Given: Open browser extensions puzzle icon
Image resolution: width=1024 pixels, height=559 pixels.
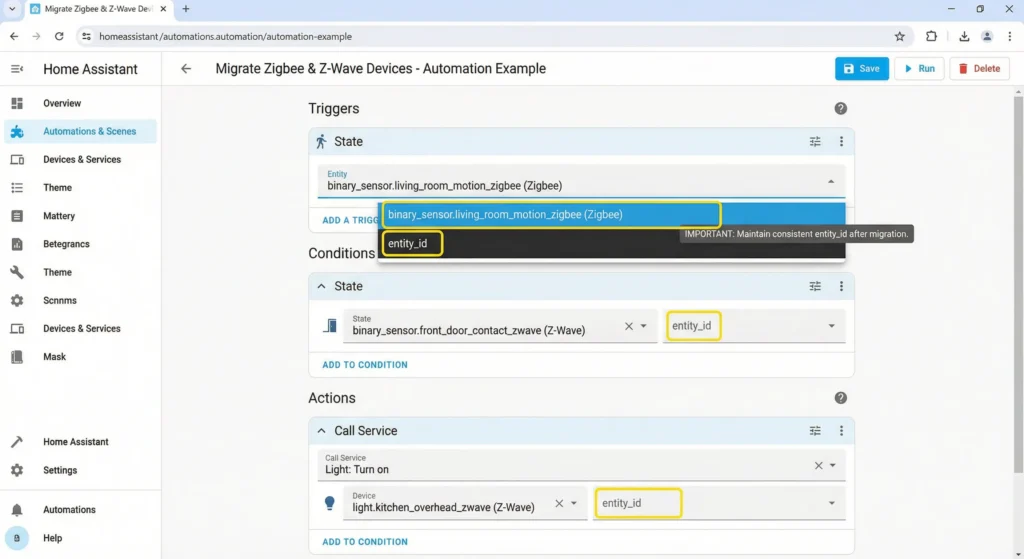Looking at the screenshot, I should (931, 37).
